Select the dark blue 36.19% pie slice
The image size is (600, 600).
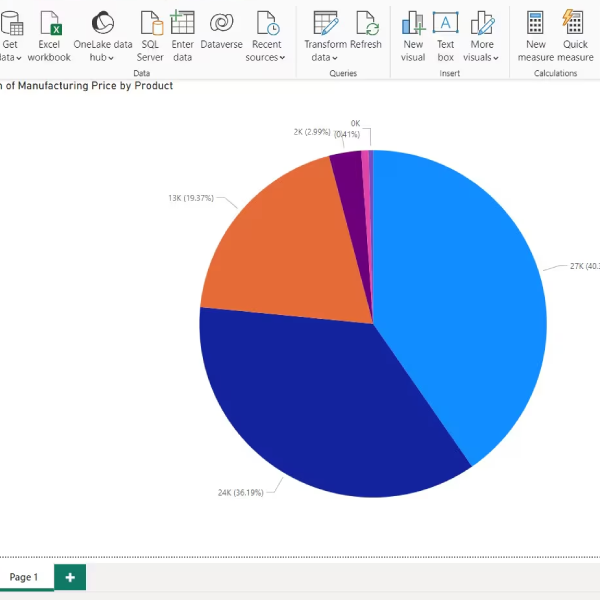click(x=314, y=406)
